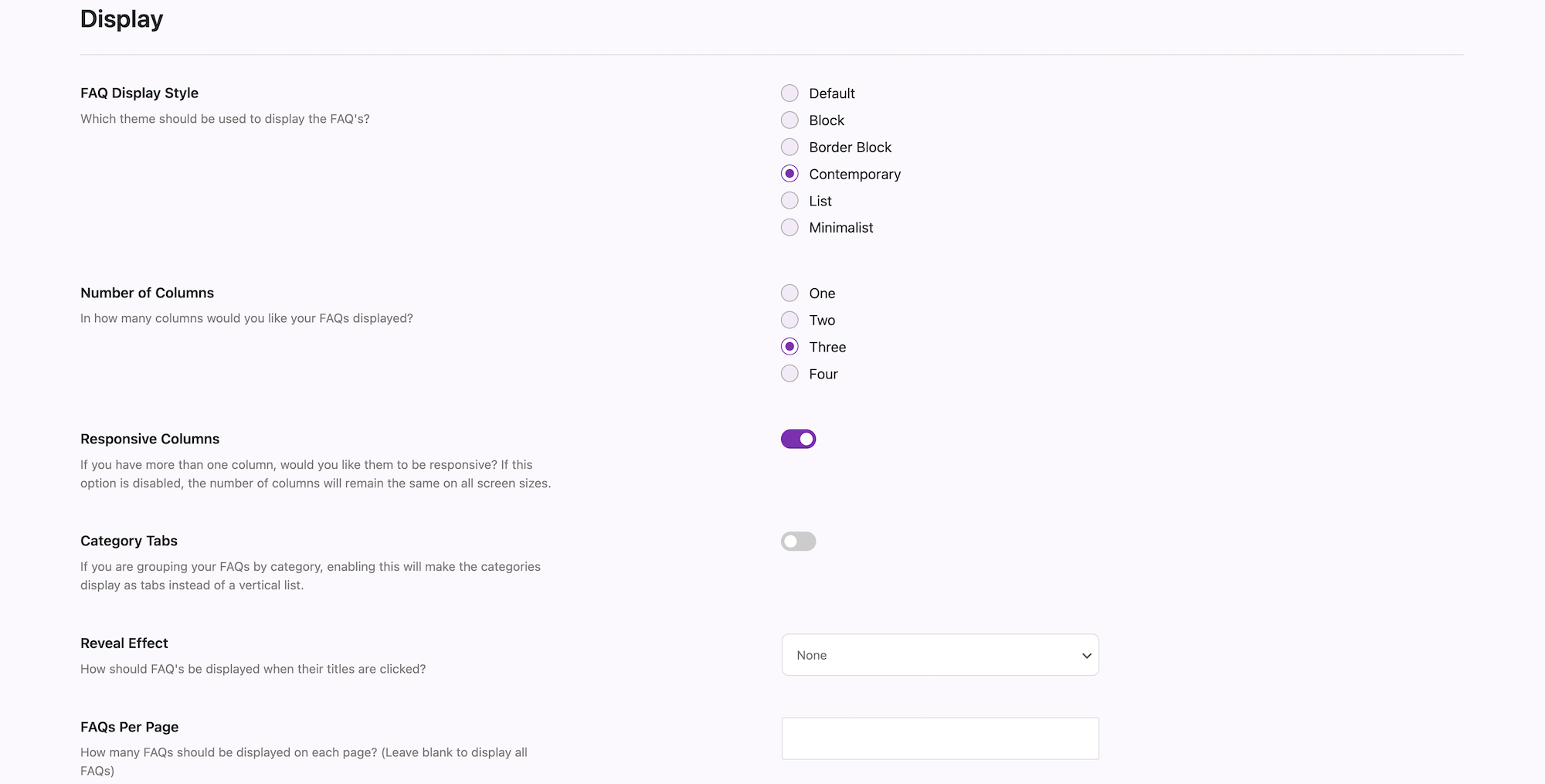Set number of columns to Four
Image resolution: width=1545 pixels, height=784 pixels.
point(789,374)
